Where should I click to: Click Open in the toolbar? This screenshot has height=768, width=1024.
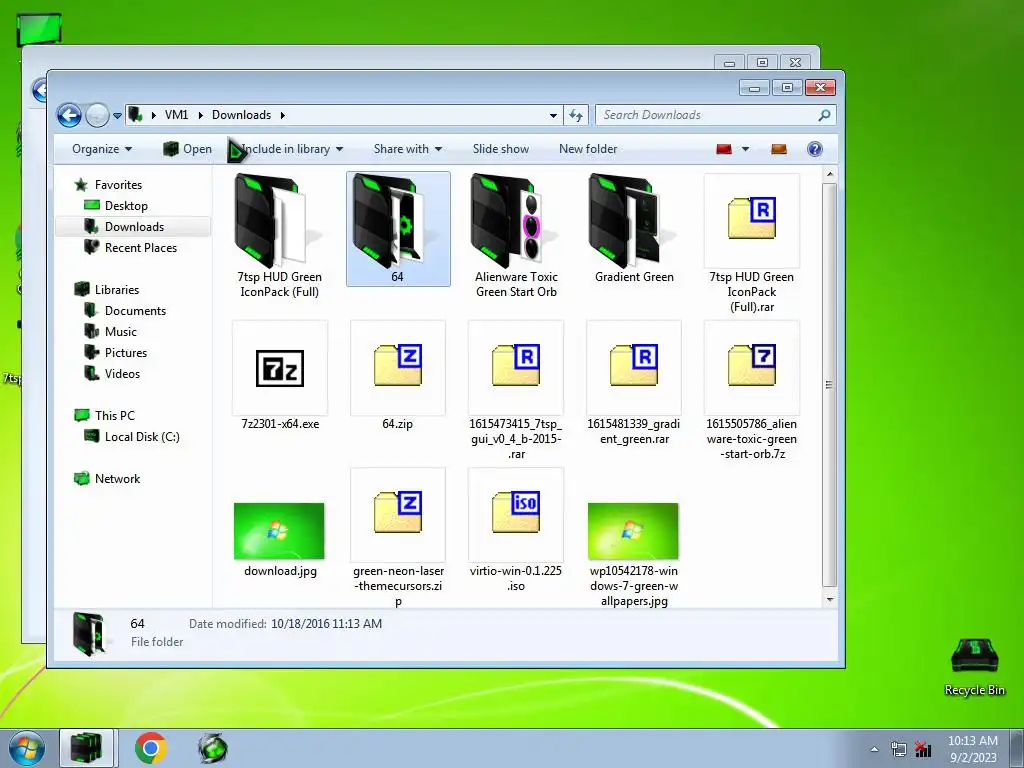187,149
